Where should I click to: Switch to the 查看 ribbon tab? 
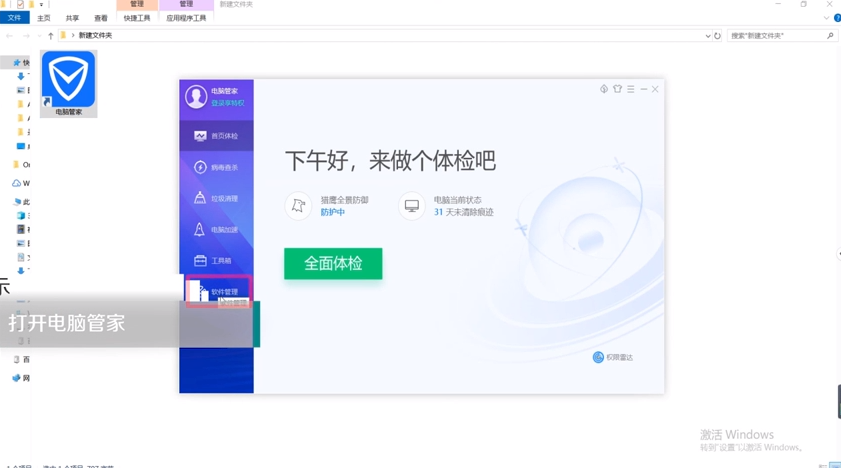tap(101, 18)
